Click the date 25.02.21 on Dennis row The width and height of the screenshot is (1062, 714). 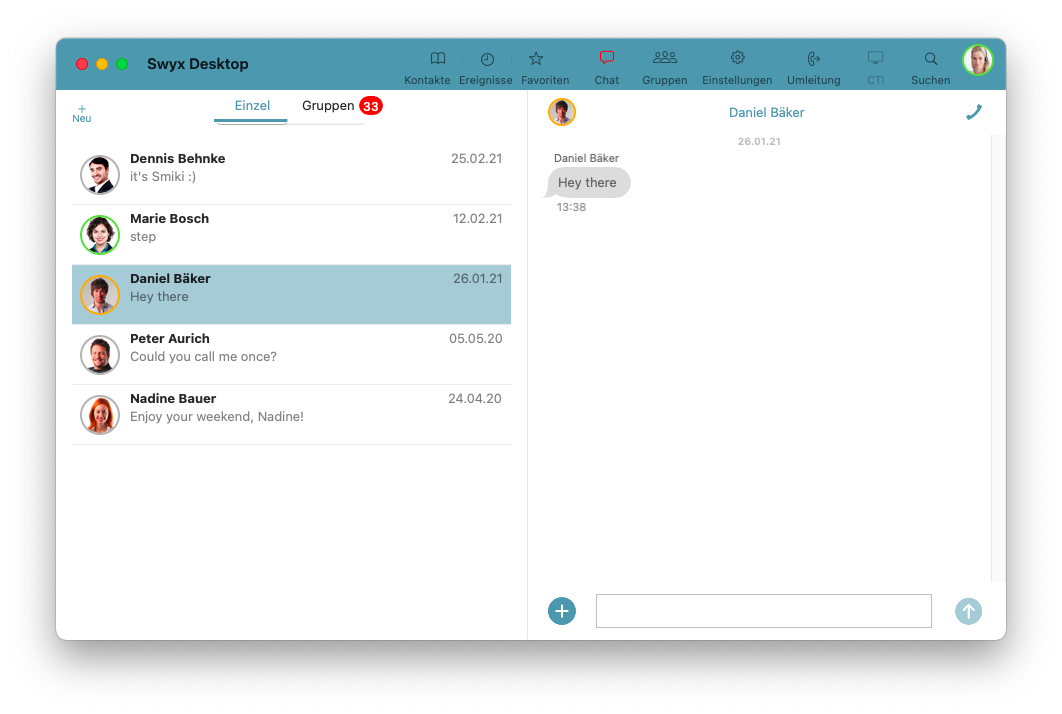point(477,159)
